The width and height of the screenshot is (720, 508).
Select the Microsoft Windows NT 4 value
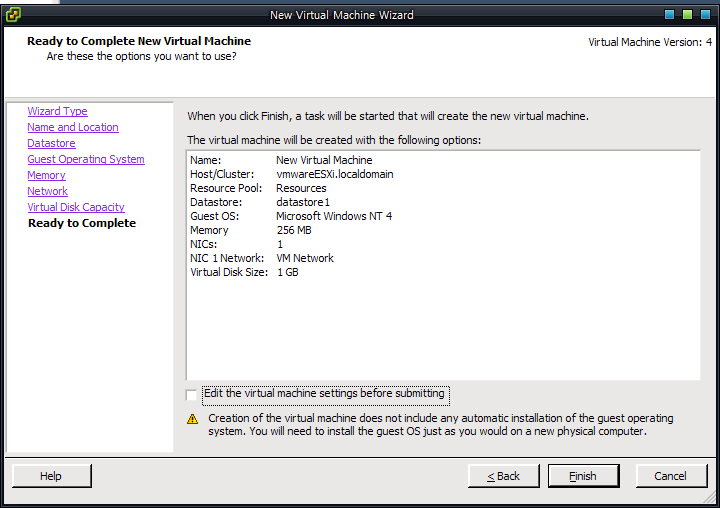pyautogui.click(x=334, y=216)
